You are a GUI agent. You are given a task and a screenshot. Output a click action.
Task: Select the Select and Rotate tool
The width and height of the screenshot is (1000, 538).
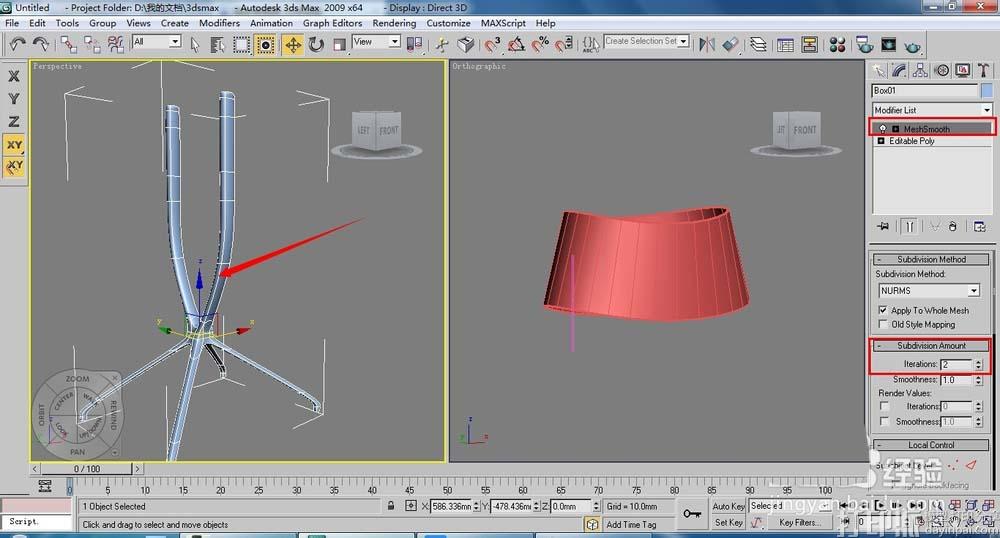point(316,44)
